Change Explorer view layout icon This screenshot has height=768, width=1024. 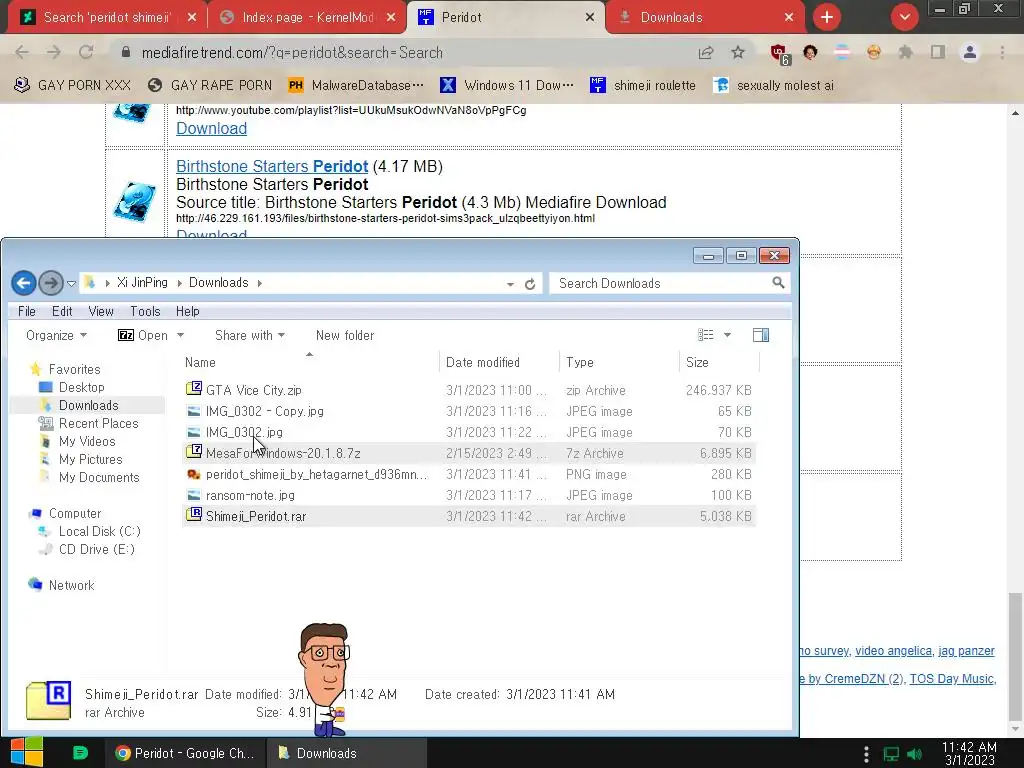[x=705, y=335]
